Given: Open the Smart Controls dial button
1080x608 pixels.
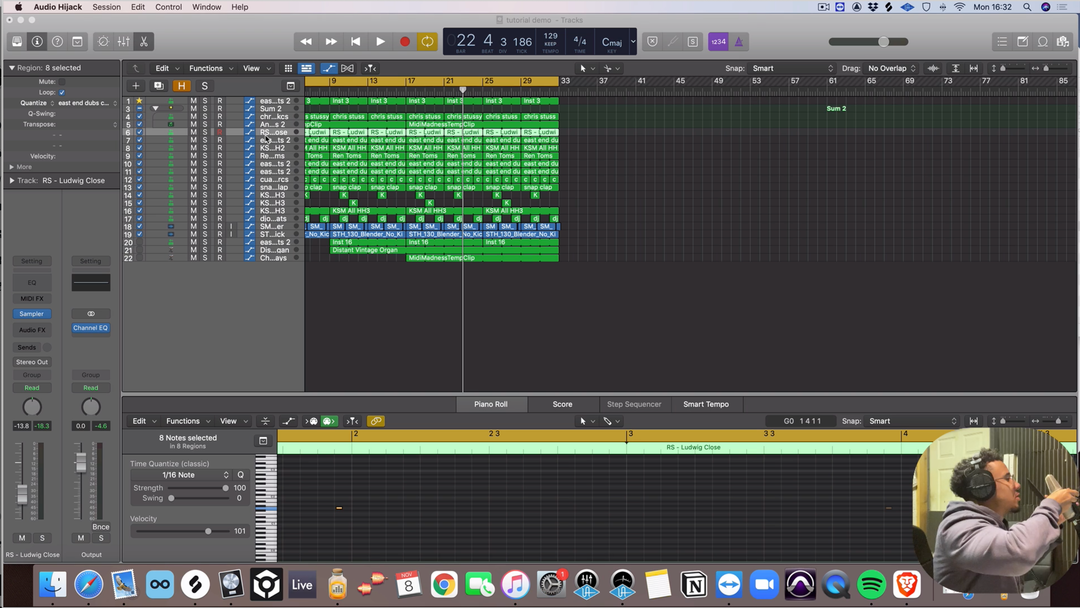Looking at the screenshot, I should point(103,42).
